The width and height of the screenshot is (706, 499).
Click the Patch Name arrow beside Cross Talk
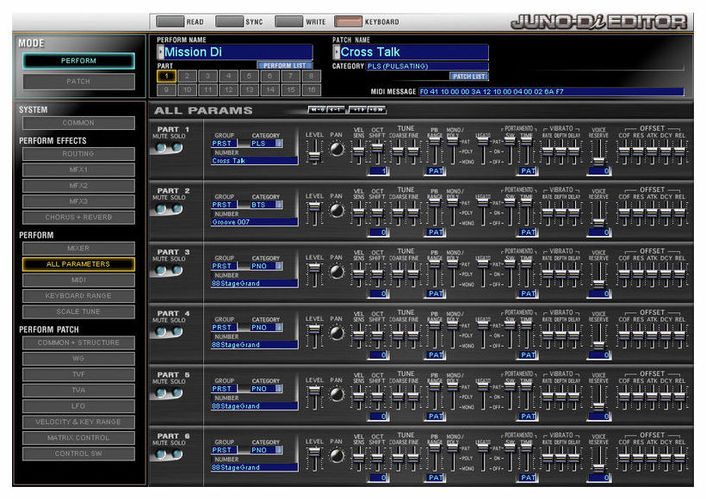[336, 52]
